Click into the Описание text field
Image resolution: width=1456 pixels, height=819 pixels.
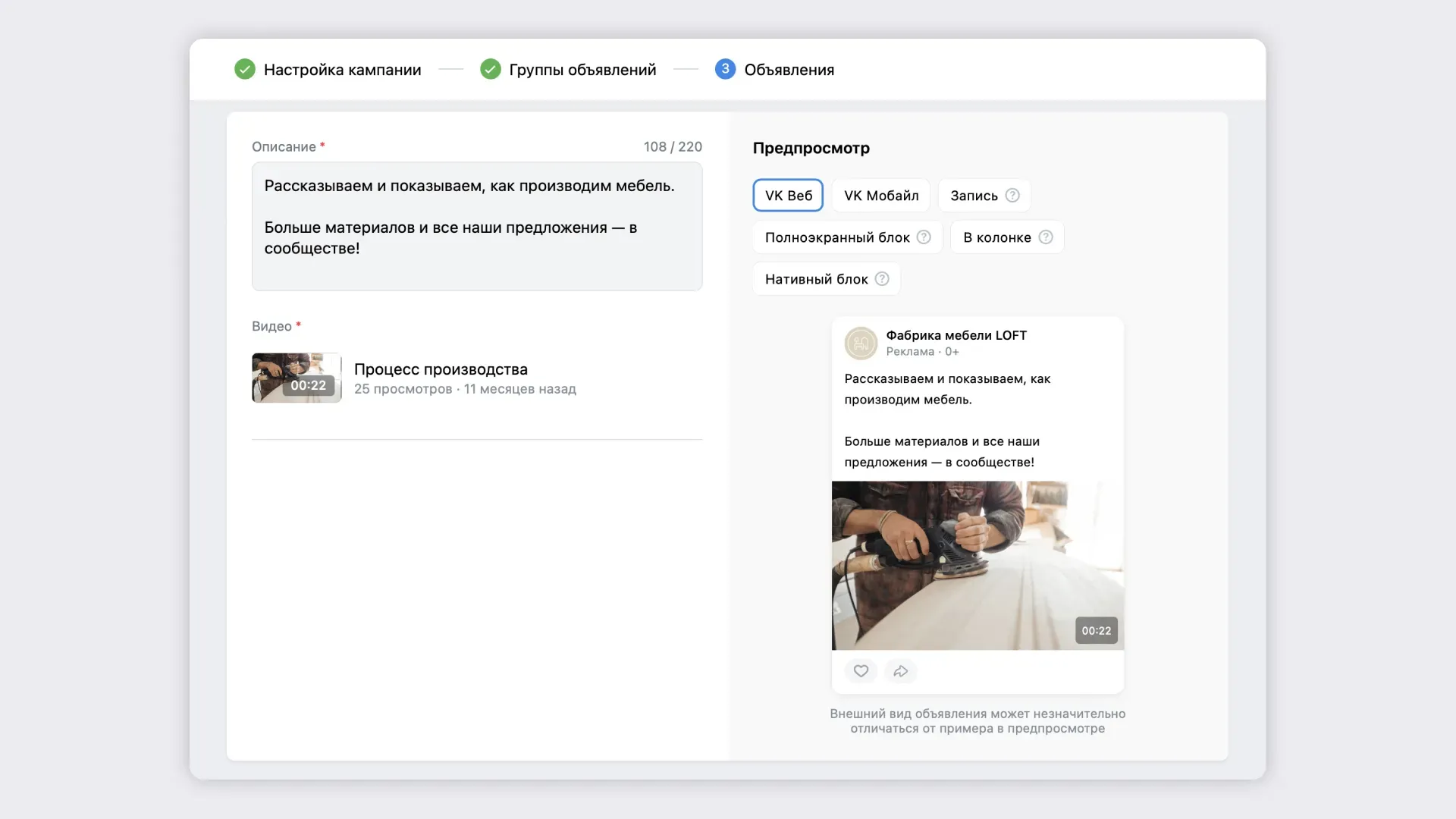click(x=477, y=226)
